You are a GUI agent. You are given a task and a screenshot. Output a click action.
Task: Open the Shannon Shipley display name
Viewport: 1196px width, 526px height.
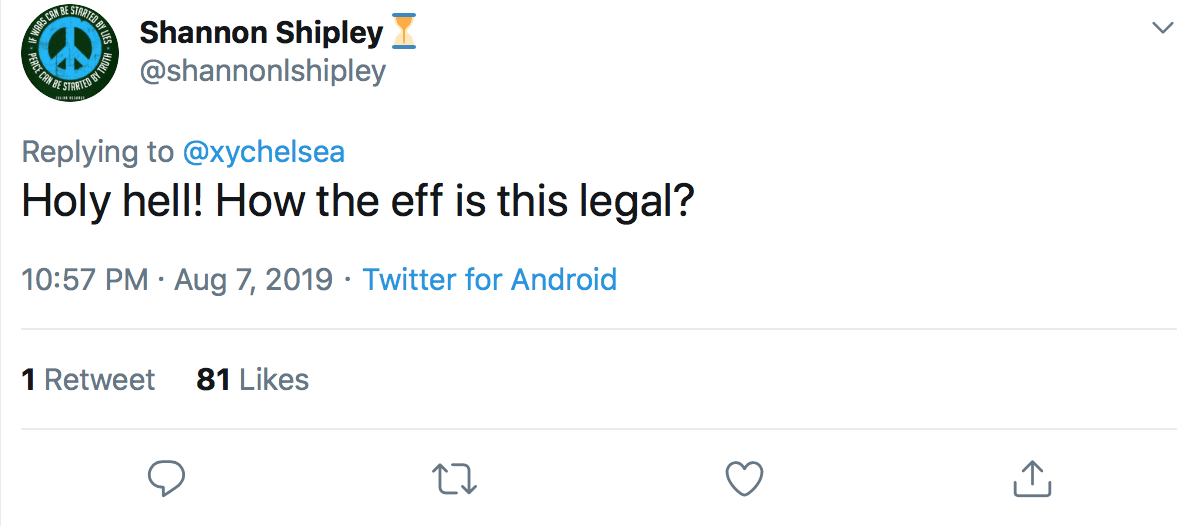(x=261, y=33)
